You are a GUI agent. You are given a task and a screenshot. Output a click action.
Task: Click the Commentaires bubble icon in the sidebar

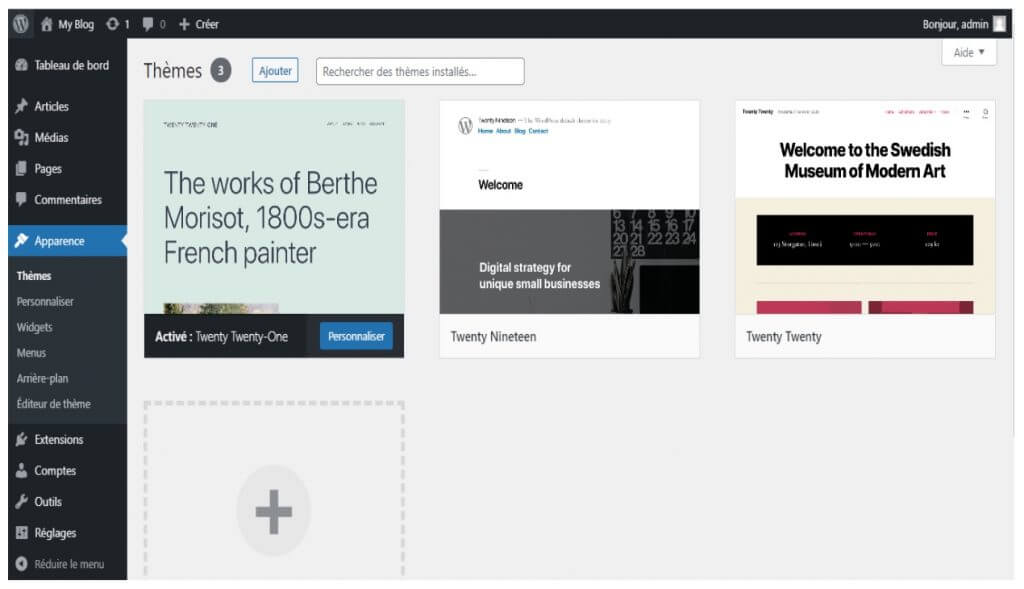(x=22, y=199)
